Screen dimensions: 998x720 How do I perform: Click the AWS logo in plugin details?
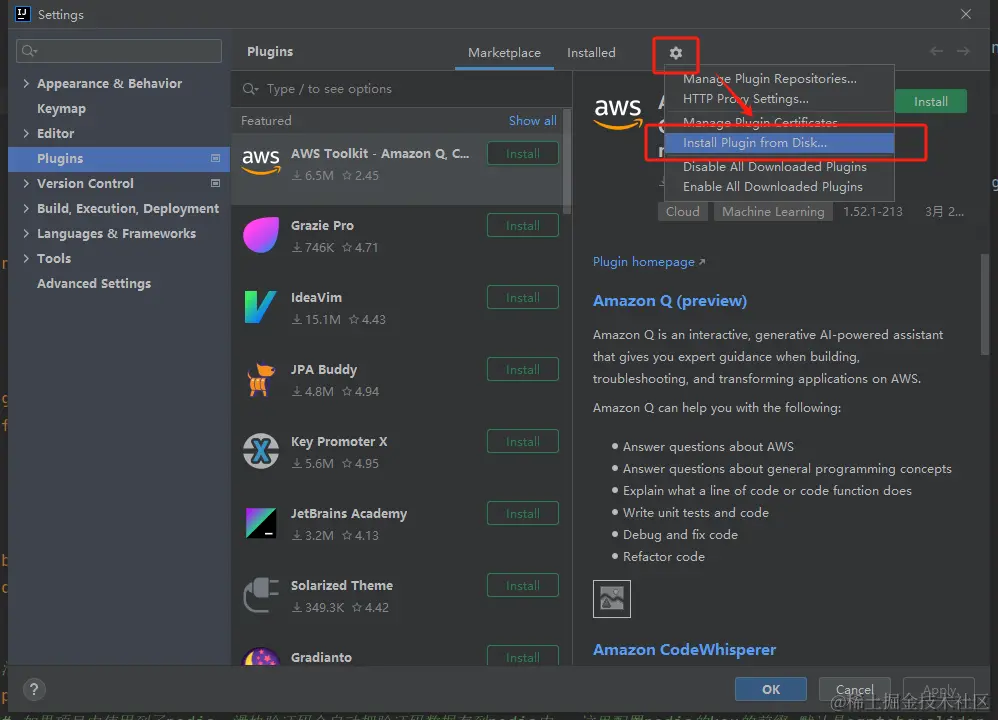click(617, 113)
